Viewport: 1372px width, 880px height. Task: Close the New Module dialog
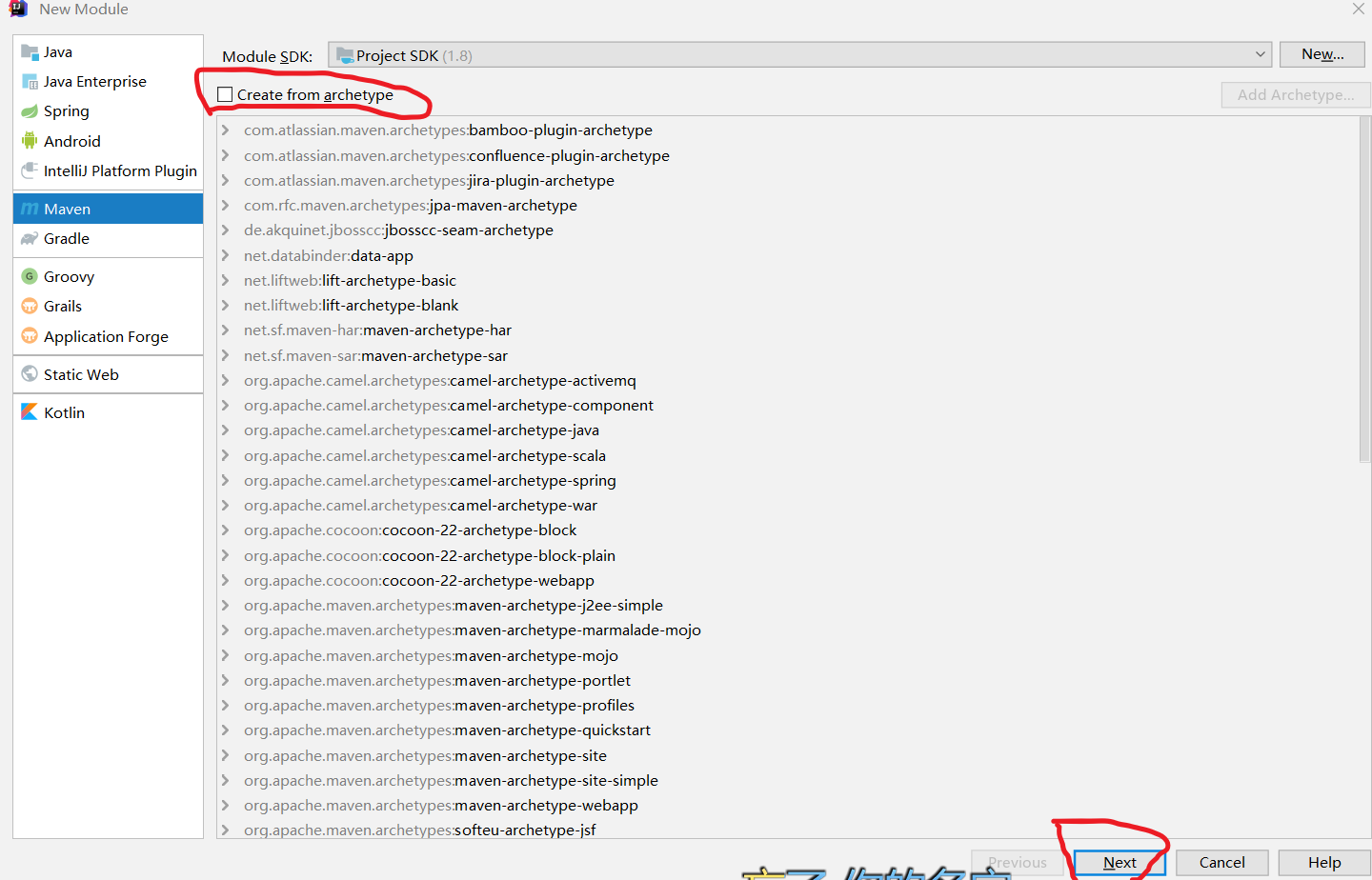coord(1358,9)
